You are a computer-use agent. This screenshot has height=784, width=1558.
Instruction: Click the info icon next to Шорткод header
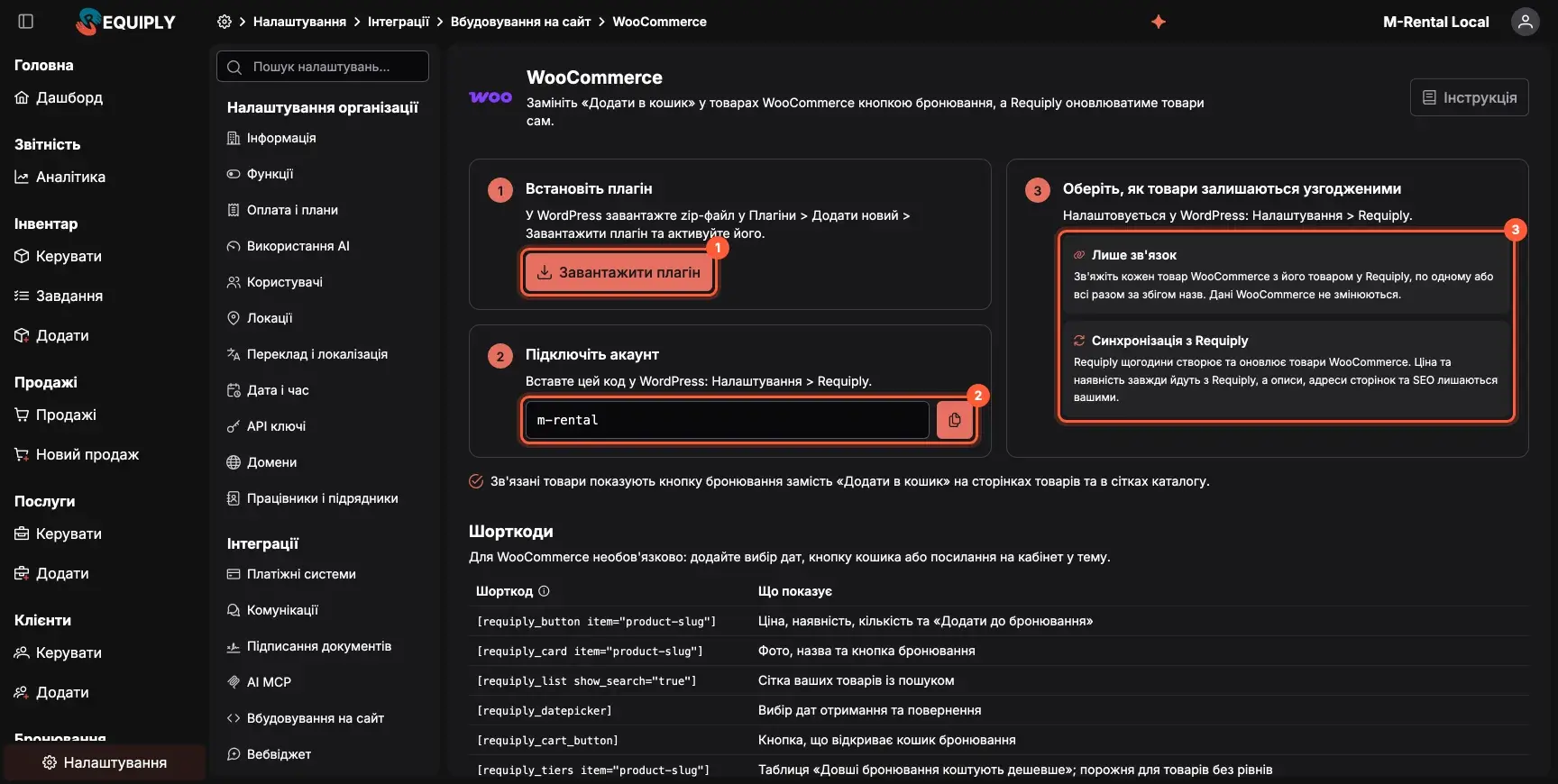[544, 591]
